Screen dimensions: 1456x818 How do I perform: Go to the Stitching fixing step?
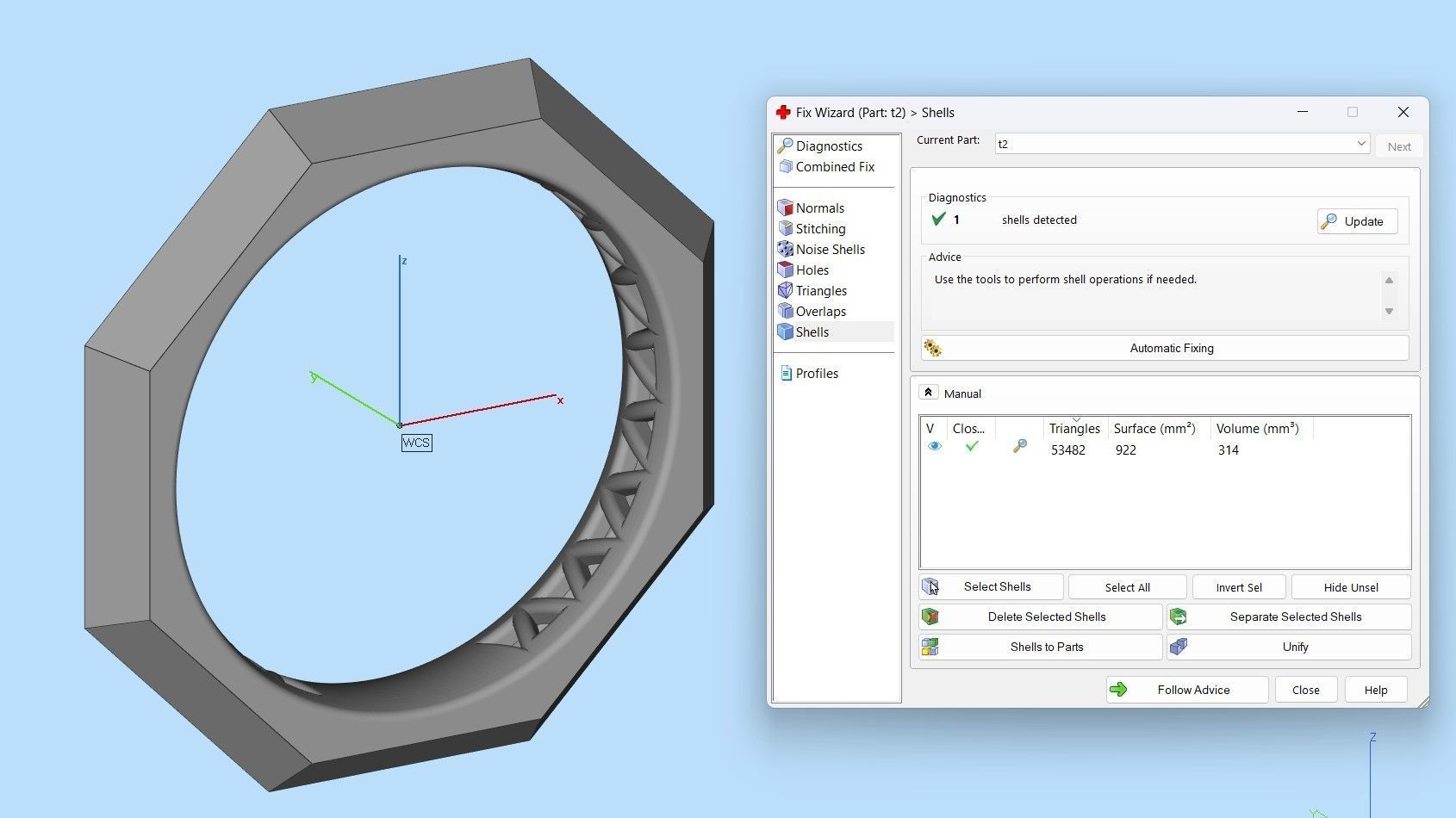pyautogui.click(x=812, y=229)
